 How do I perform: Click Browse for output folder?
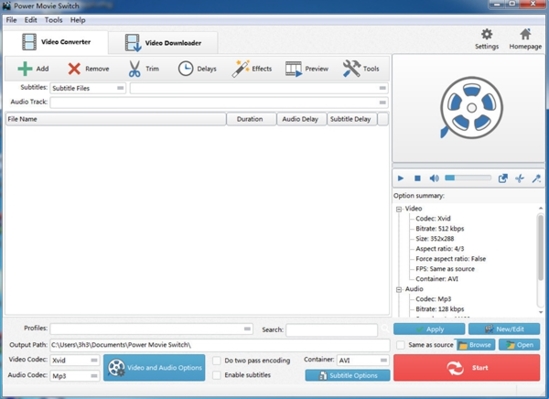tap(475, 345)
